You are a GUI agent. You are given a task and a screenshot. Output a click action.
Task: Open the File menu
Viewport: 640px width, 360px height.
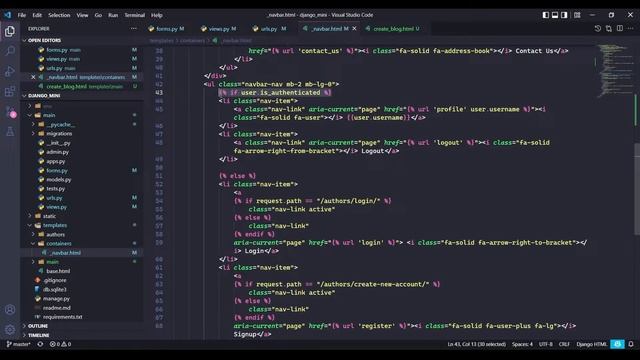[x=22, y=15]
